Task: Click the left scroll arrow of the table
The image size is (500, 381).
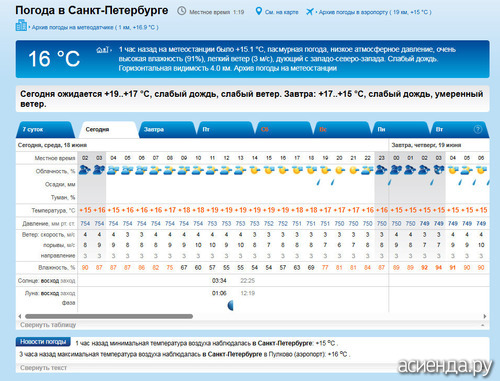Action: (x=20, y=316)
